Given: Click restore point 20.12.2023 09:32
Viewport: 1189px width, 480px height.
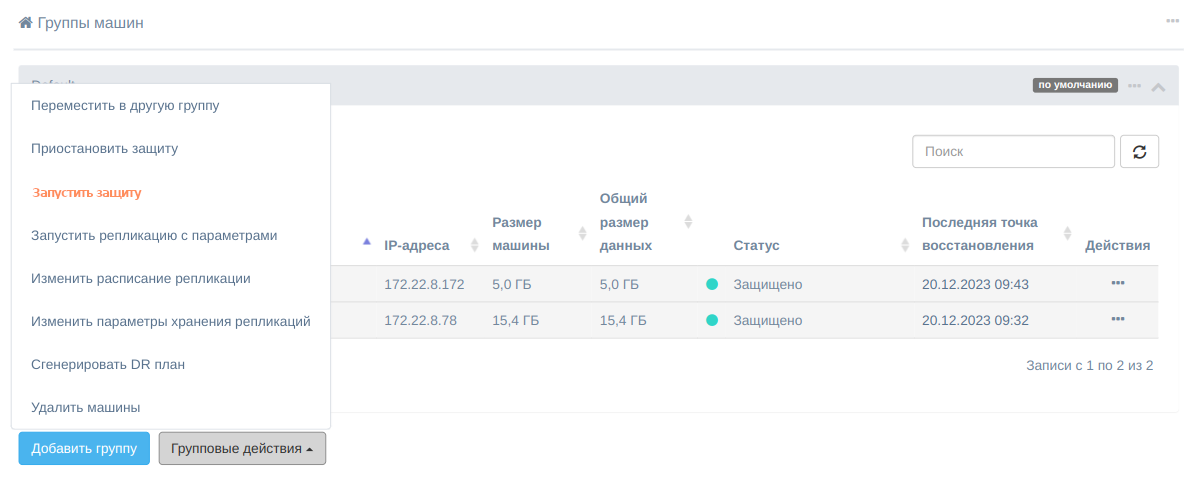Looking at the screenshot, I should point(975,321).
